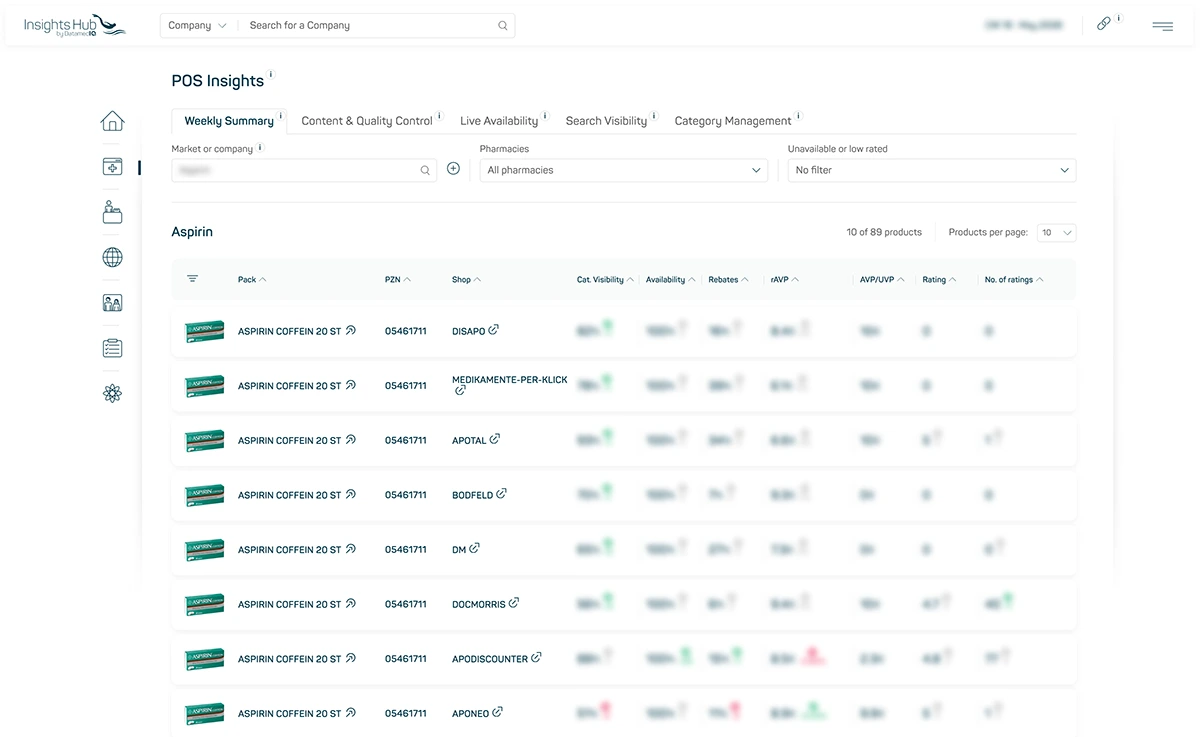Open the Home icon in sidebar
The height and width of the screenshot is (737, 1200).
coord(112,121)
